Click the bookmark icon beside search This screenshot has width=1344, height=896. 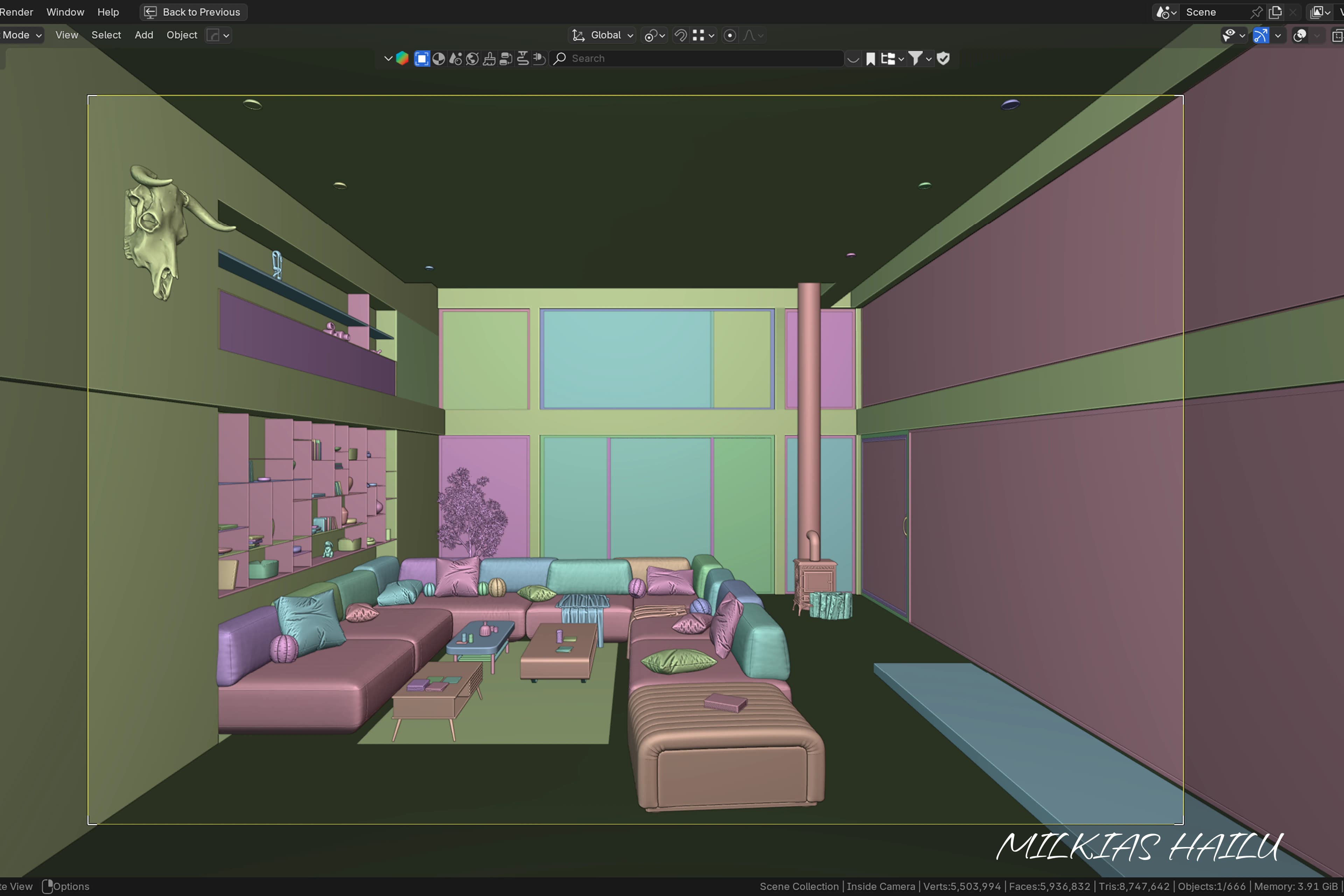[870, 58]
